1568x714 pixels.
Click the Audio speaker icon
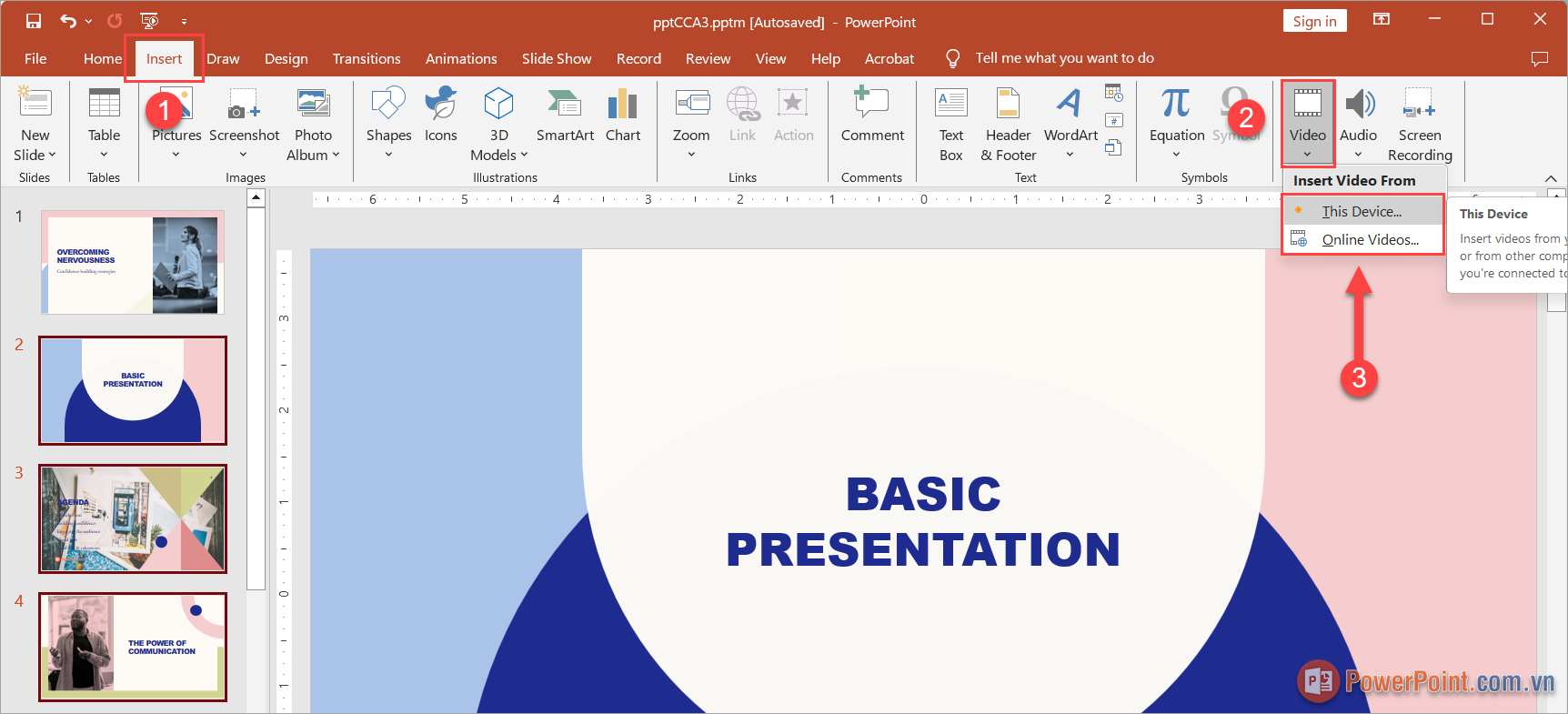point(1359,103)
